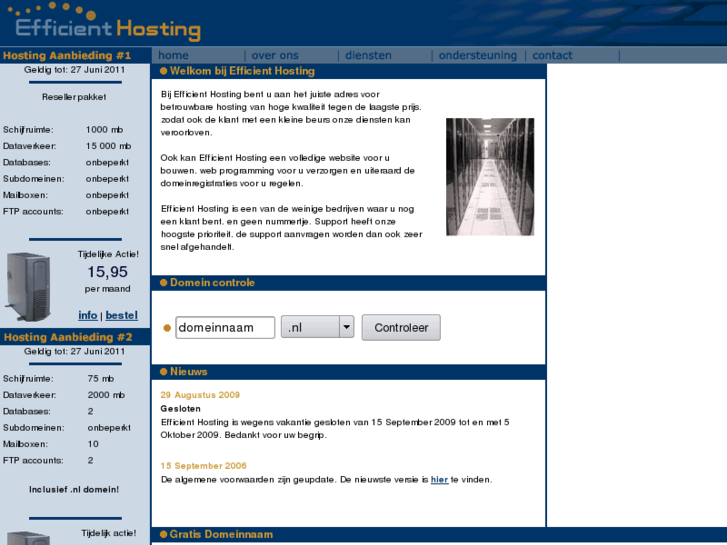Go to the diensten page

(368, 55)
